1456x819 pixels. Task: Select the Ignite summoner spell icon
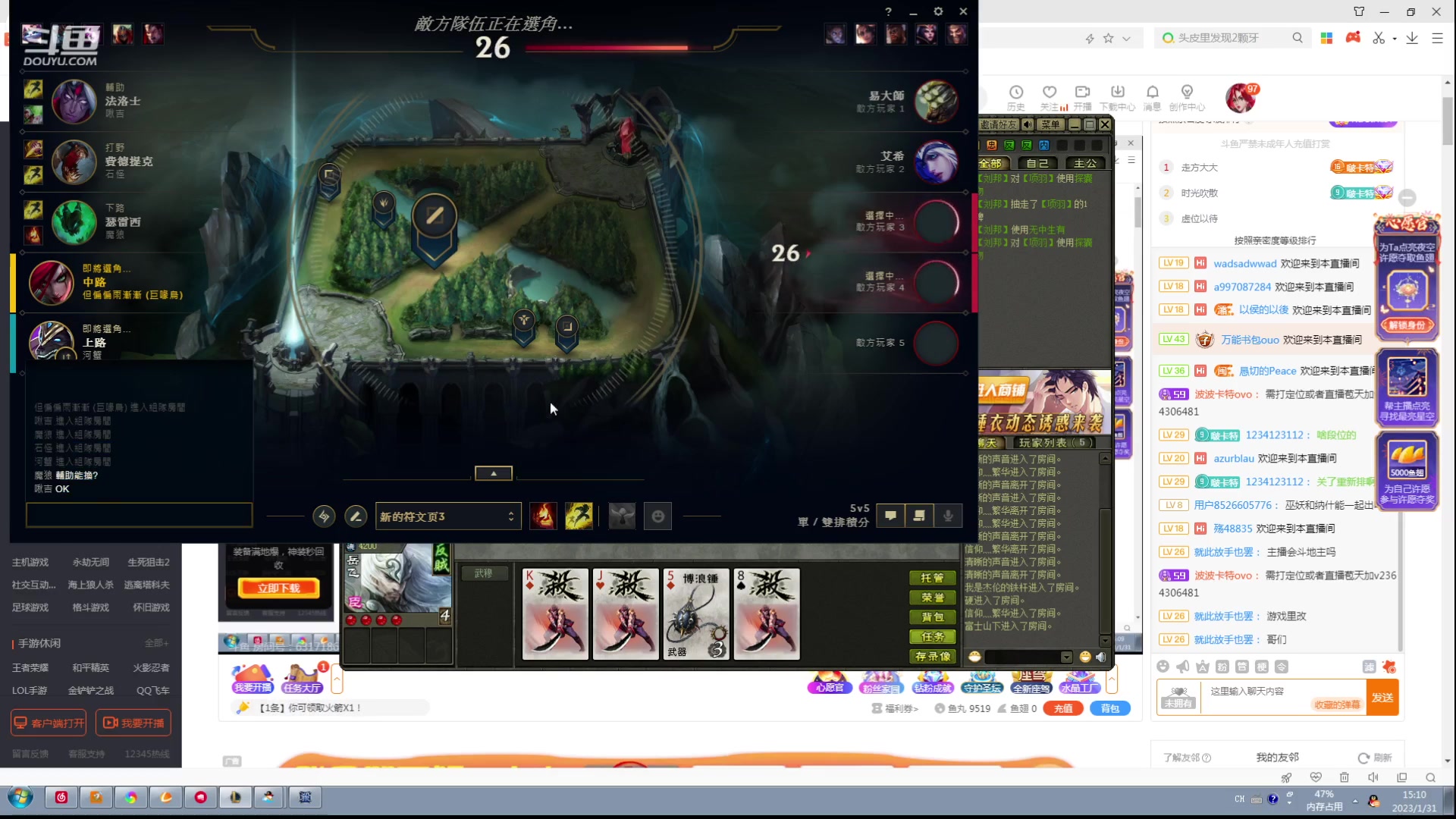click(543, 516)
